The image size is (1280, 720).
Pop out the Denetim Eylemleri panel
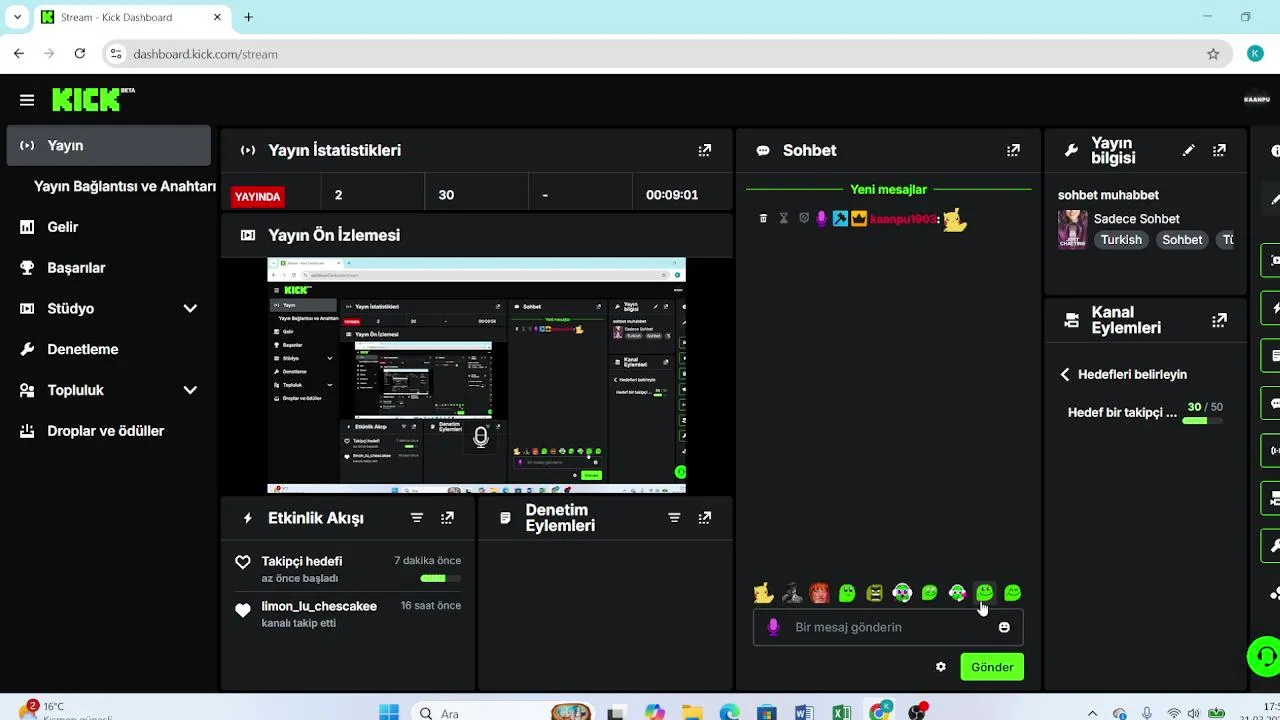coord(705,518)
